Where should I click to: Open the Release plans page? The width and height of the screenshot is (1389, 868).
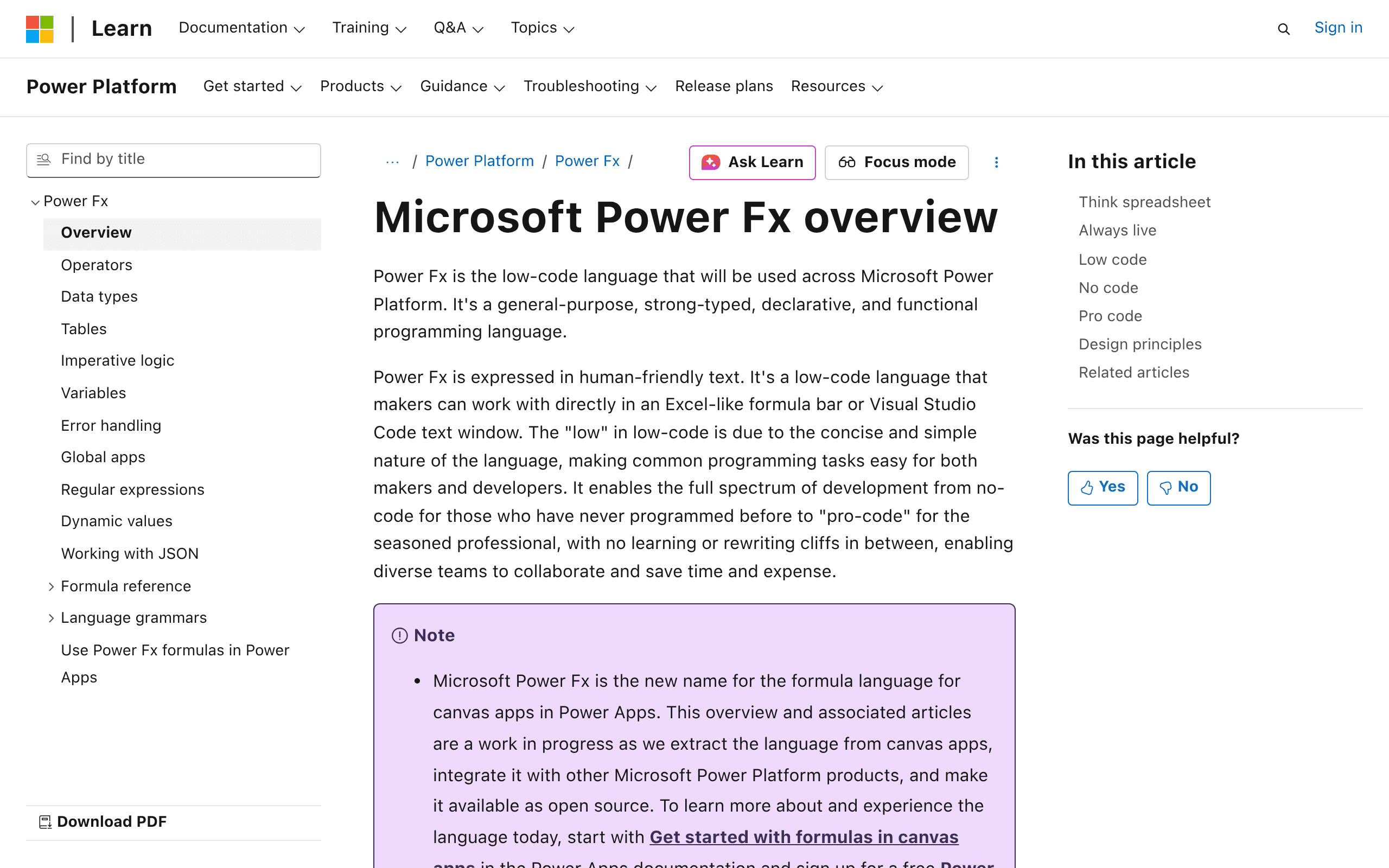click(724, 87)
